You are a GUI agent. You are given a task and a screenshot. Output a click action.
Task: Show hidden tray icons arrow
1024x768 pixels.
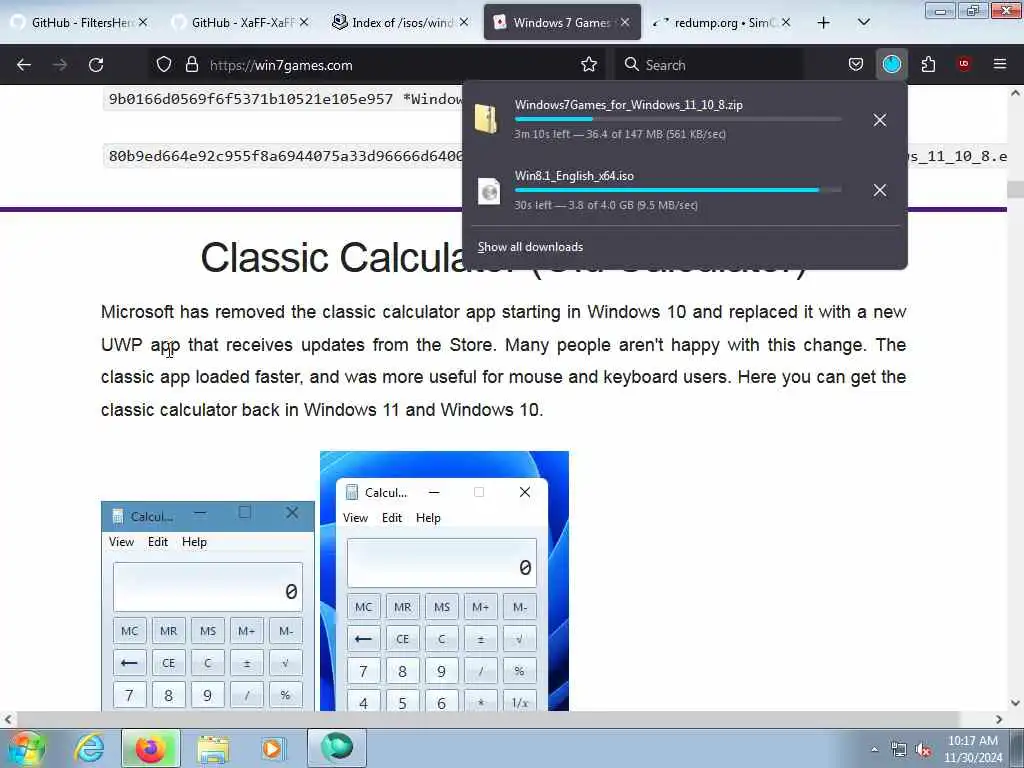click(x=874, y=749)
